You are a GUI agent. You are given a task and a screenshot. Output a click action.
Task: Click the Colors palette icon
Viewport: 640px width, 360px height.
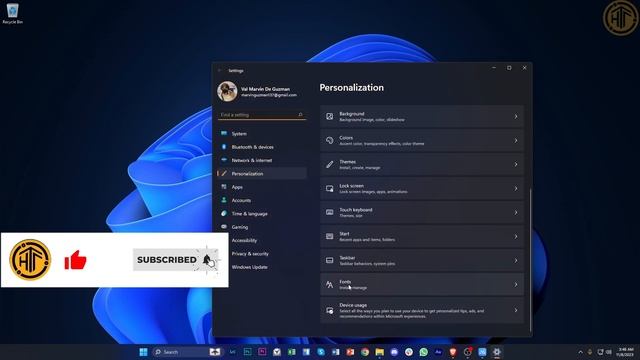point(329,140)
